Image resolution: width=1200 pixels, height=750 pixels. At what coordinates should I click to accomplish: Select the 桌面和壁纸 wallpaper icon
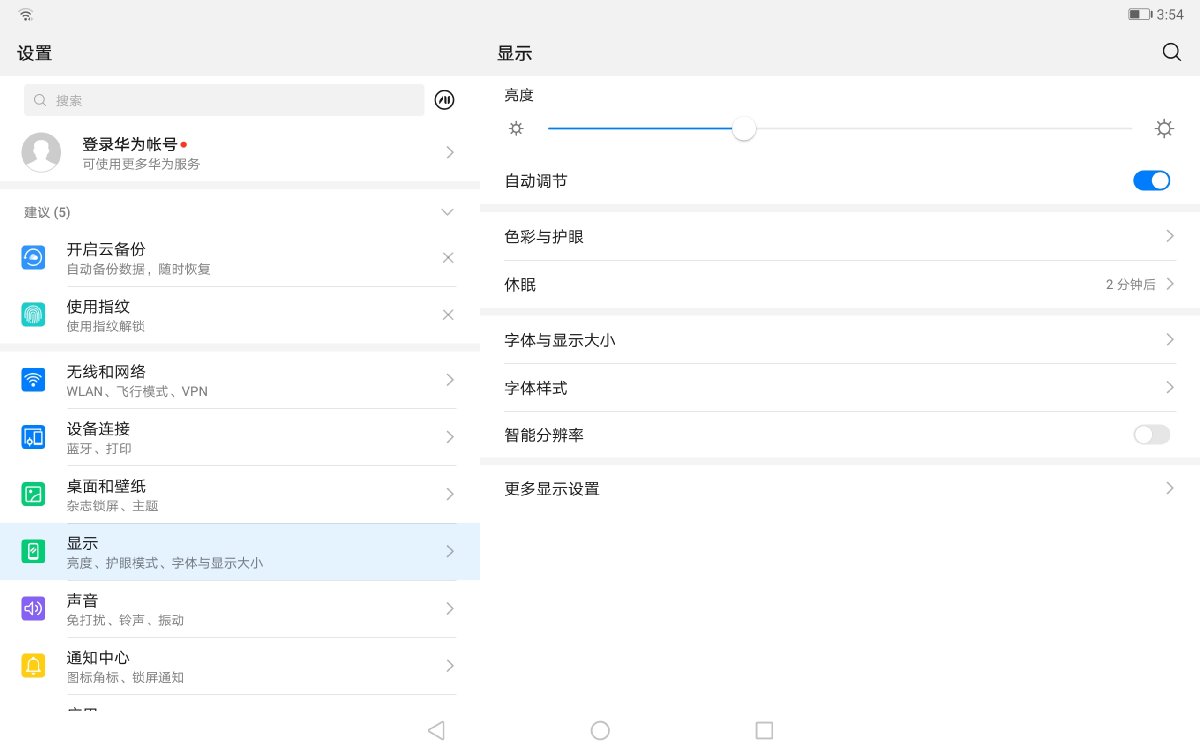pyautogui.click(x=33, y=494)
